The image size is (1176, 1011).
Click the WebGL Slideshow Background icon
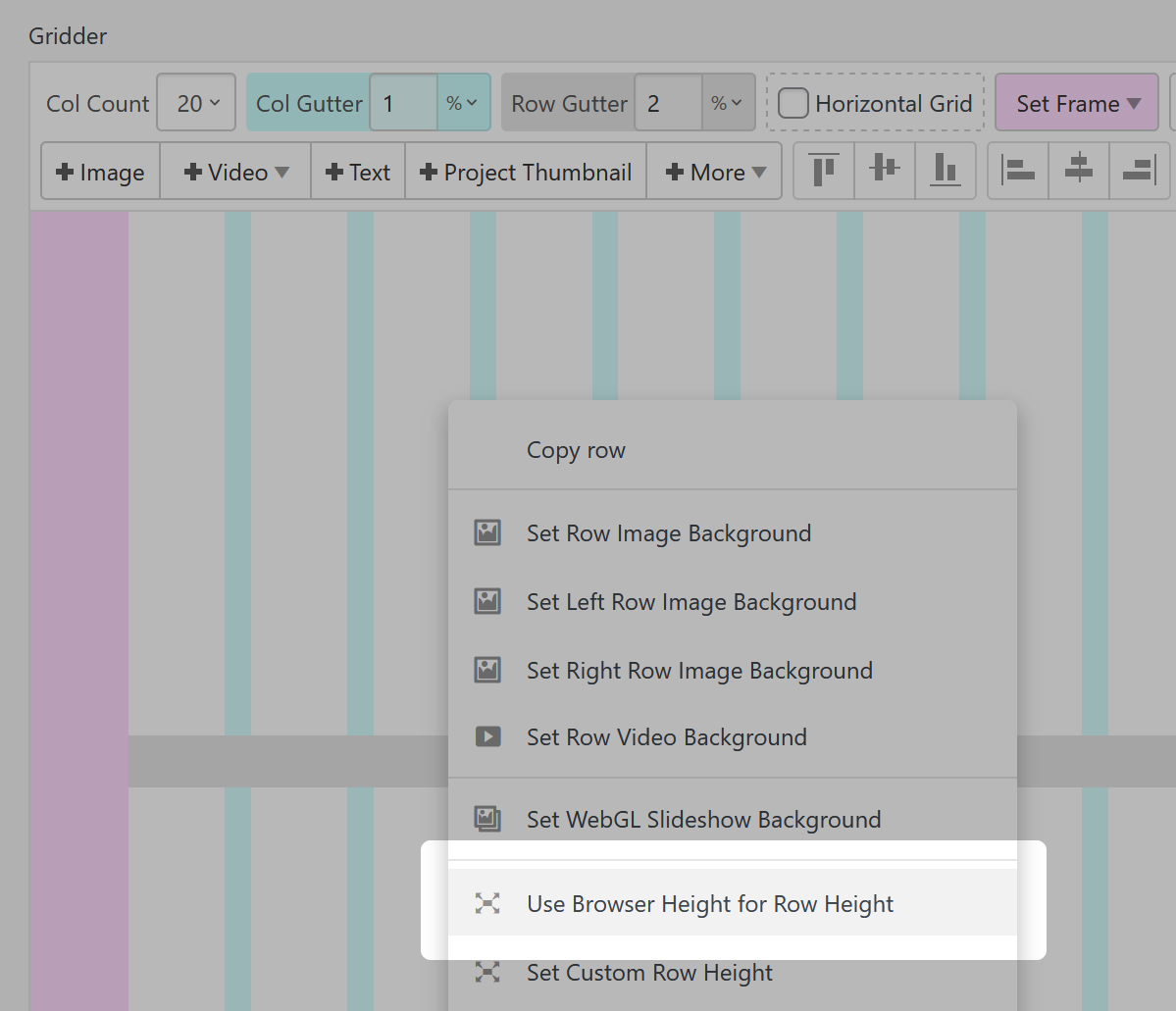pos(487,819)
